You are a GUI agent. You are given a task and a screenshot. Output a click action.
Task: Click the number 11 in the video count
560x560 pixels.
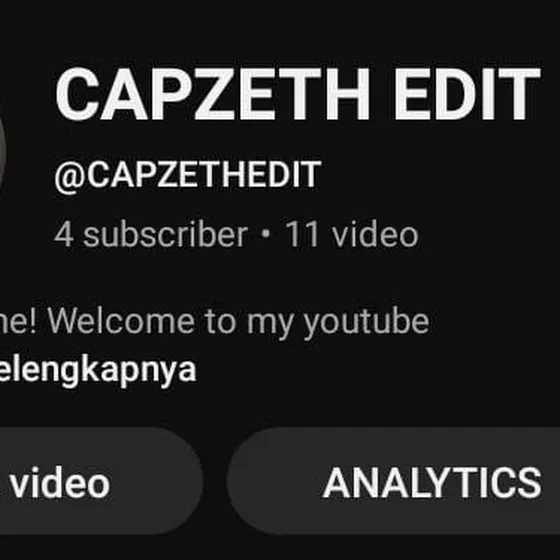(x=302, y=234)
